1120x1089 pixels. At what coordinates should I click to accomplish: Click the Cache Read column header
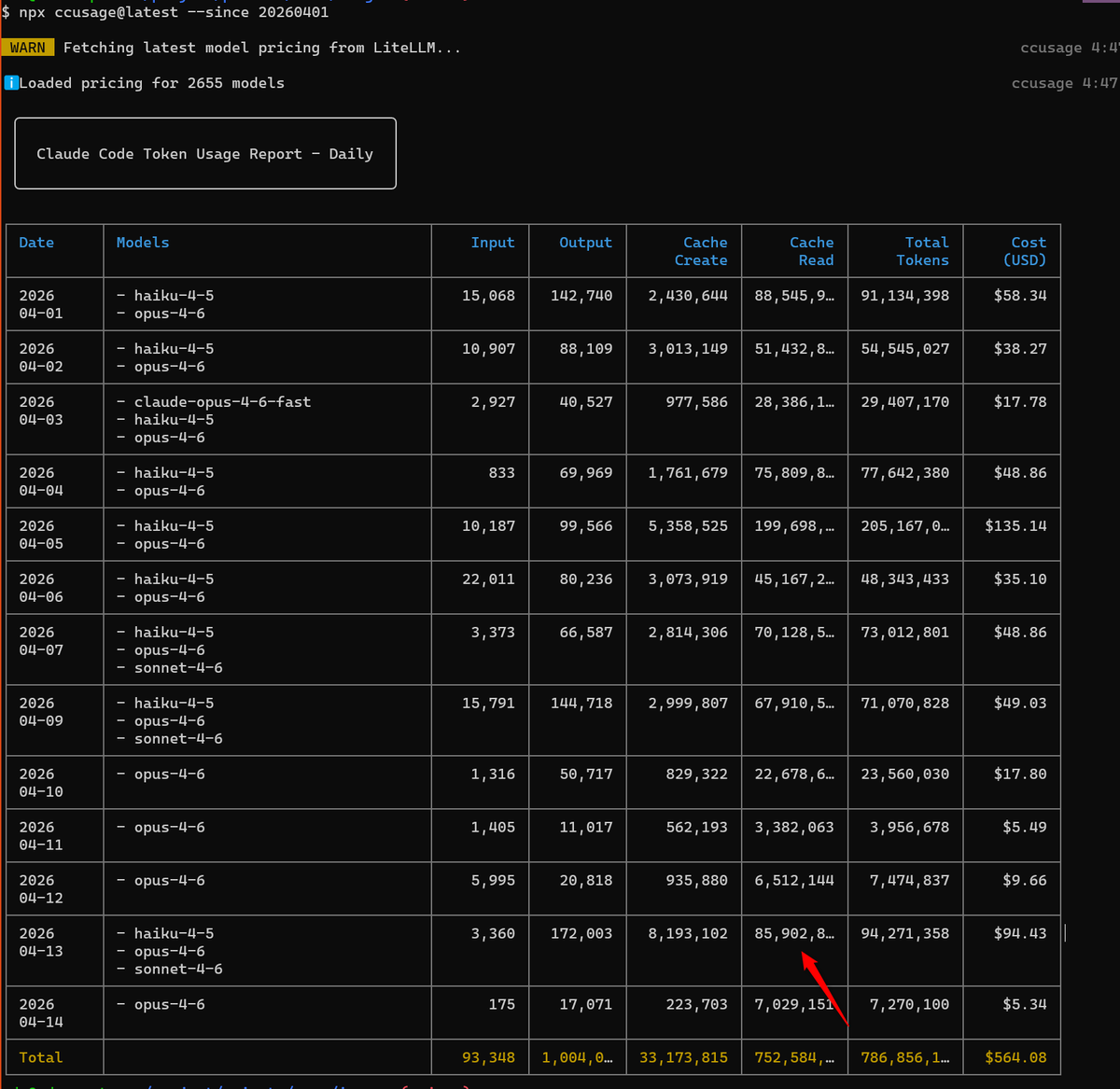pyautogui.click(x=812, y=251)
